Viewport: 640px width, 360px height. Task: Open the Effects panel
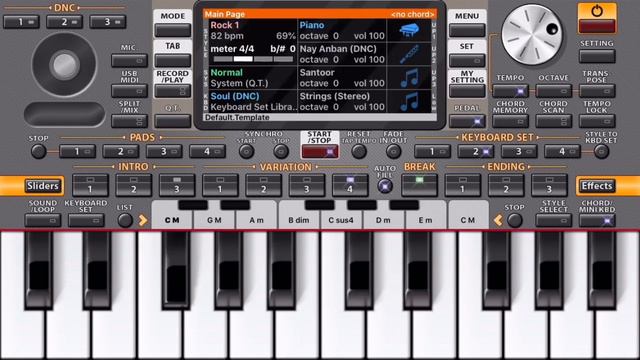pyautogui.click(x=597, y=186)
